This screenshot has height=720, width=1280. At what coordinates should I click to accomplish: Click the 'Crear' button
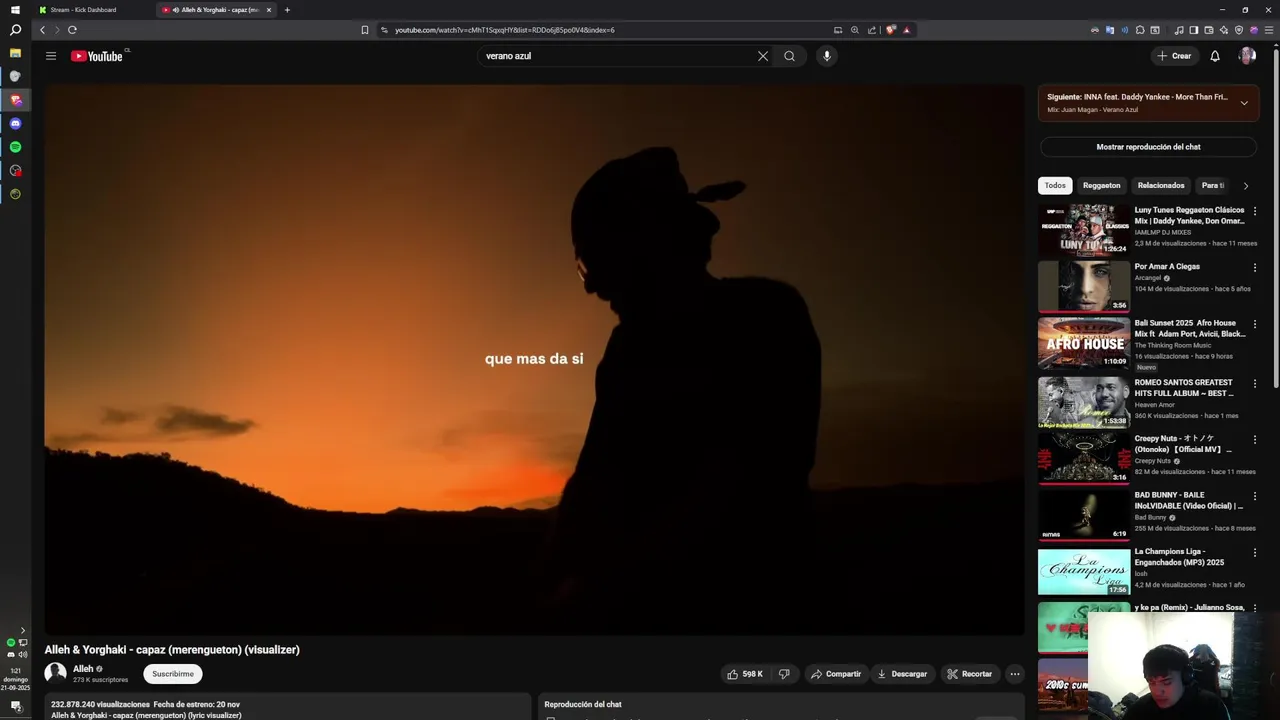click(1174, 56)
